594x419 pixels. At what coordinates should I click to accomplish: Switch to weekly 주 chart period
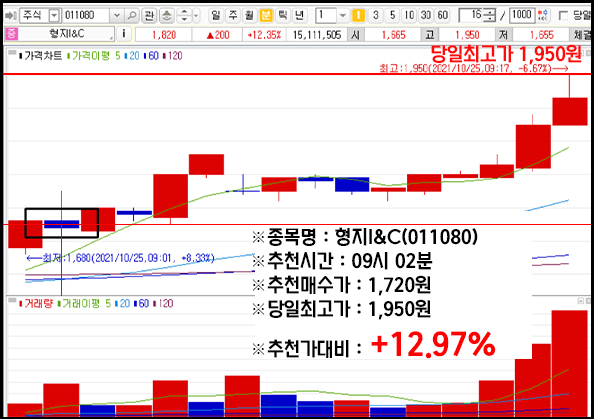[x=233, y=16]
